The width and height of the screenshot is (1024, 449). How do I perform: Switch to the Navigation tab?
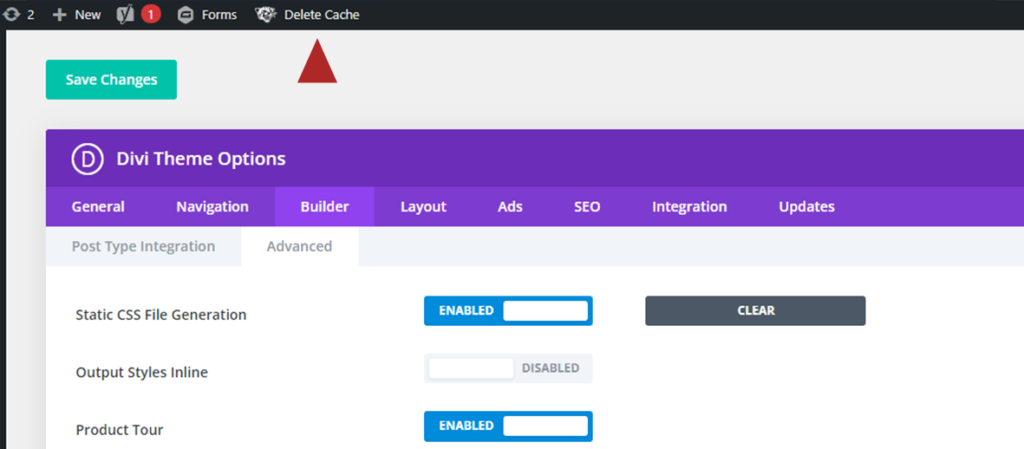(212, 207)
